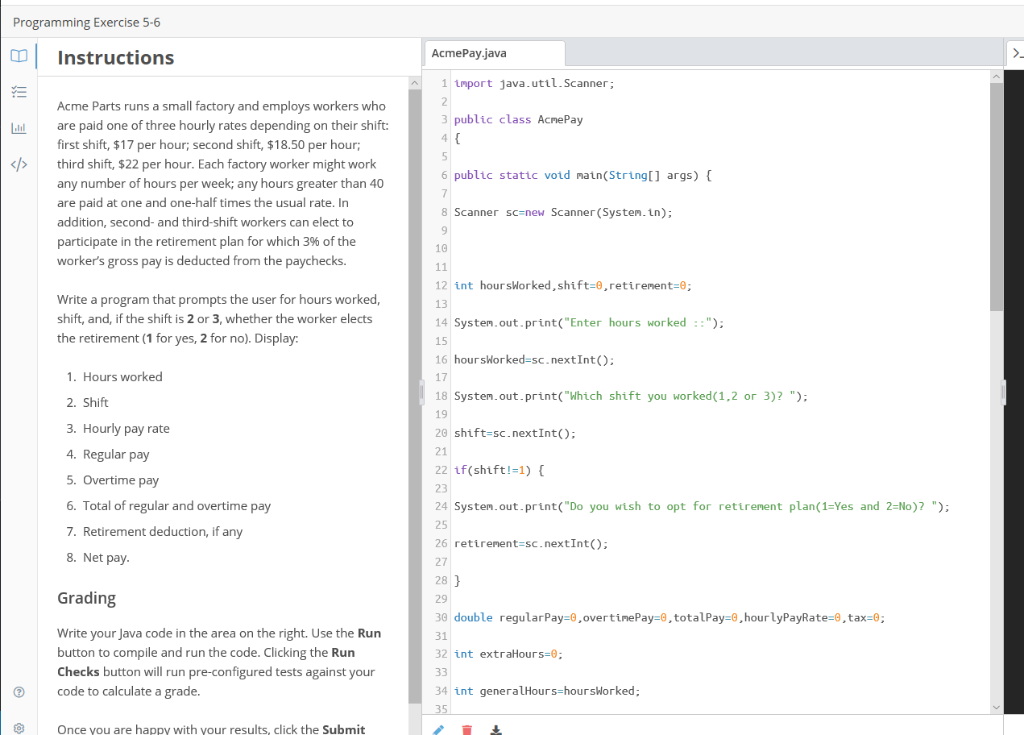Viewport: 1024px width, 735px height.
Task: Click int generalHours=hoursWorked on line 34
Action: click(x=547, y=691)
